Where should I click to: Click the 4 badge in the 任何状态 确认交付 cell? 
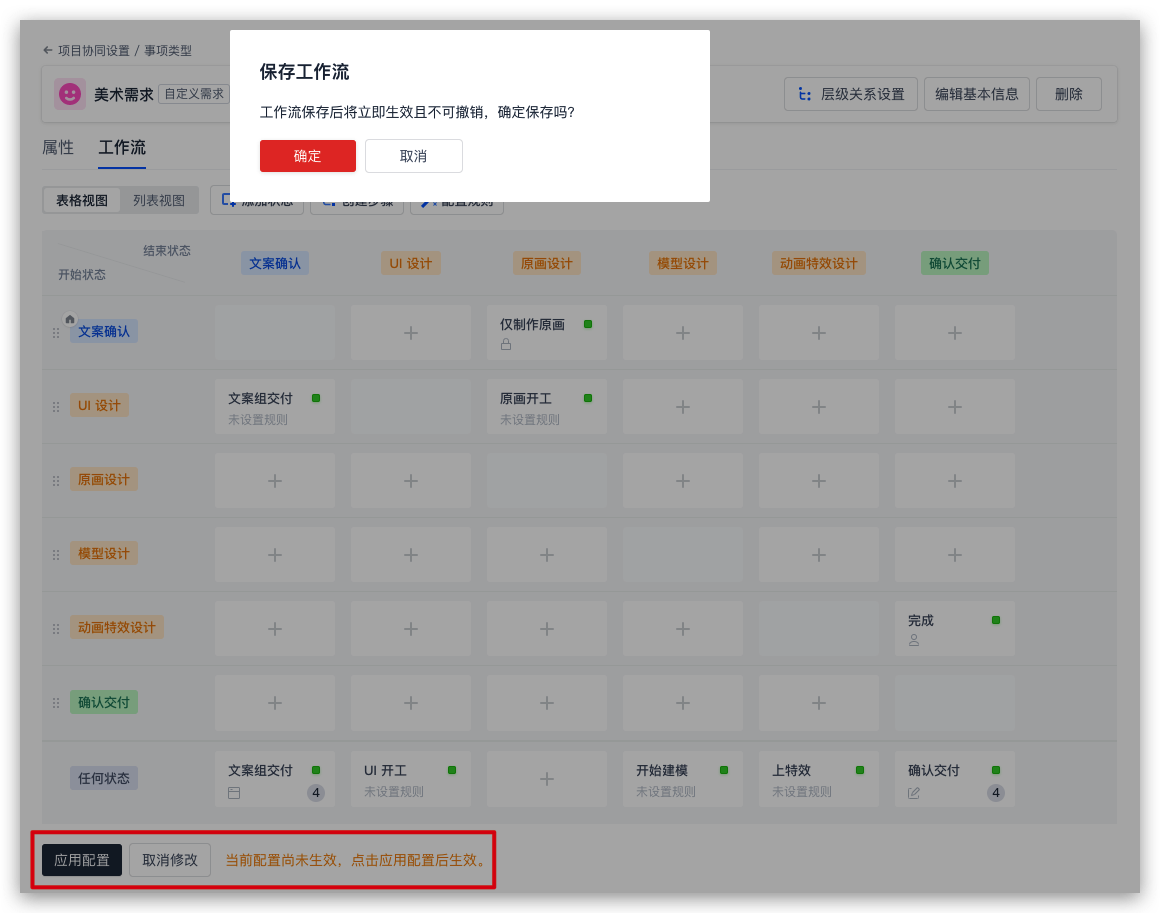(x=996, y=792)
